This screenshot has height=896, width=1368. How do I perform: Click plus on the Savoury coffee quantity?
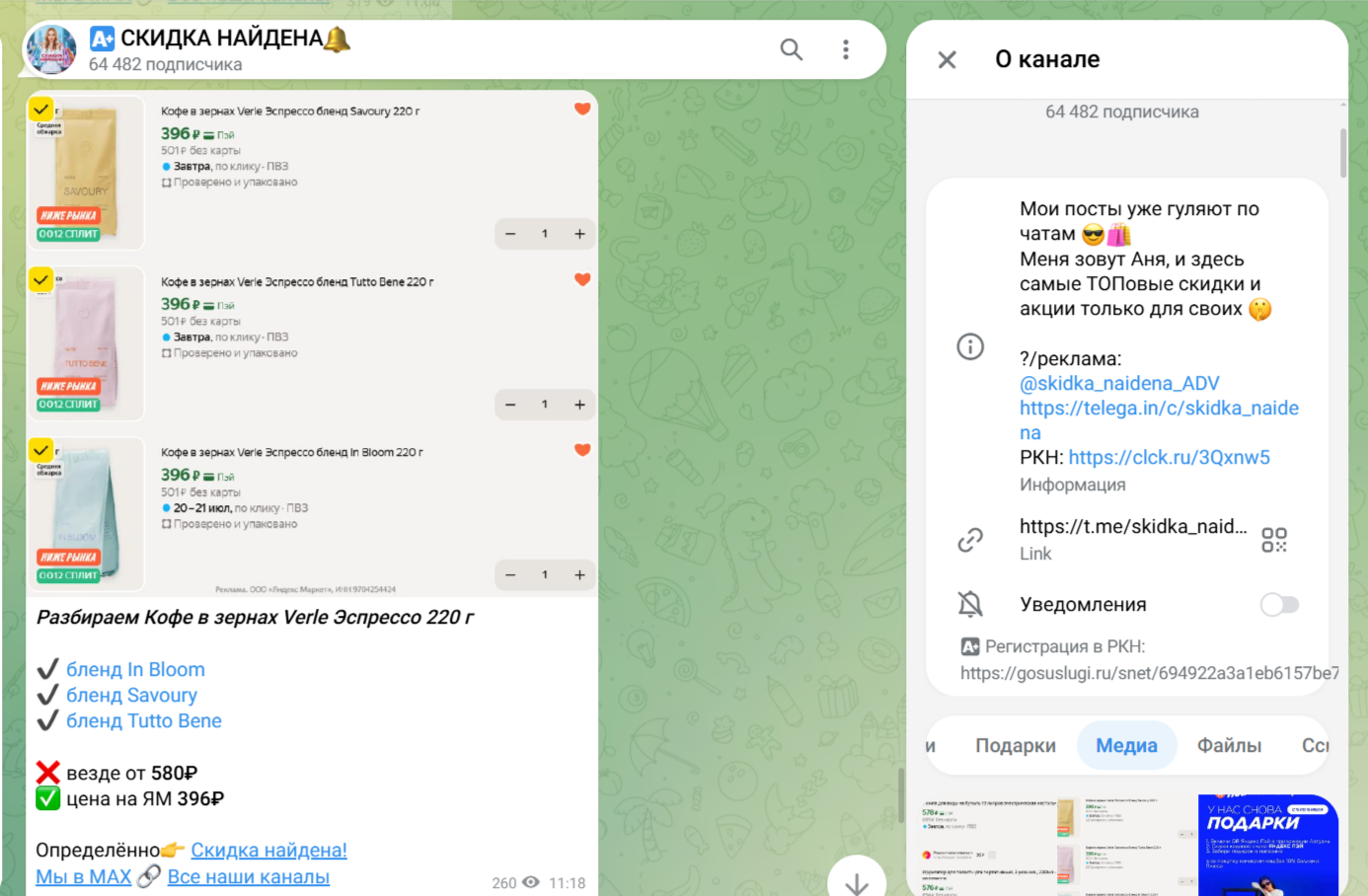point(579,234)
